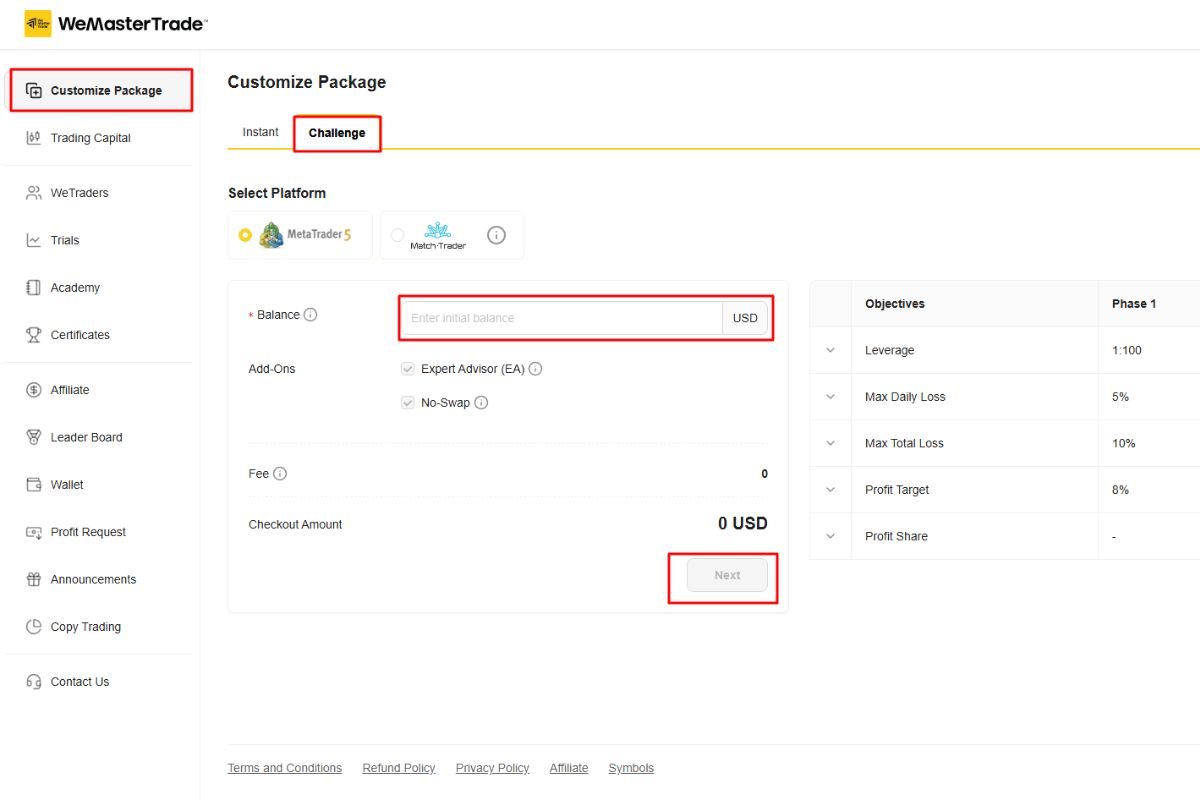The image size is (1200, 800).
Task: Click Balance info icon
Action: pos(310,315)
